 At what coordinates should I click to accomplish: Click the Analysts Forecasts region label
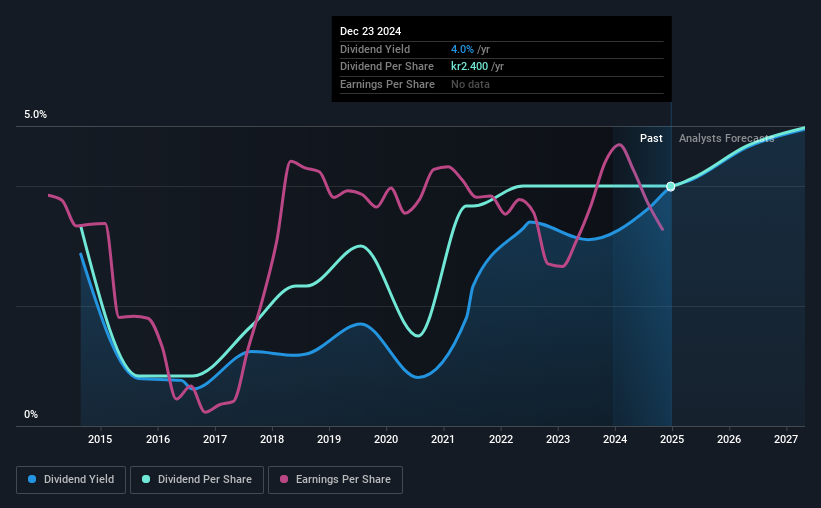tap(726, 138)
